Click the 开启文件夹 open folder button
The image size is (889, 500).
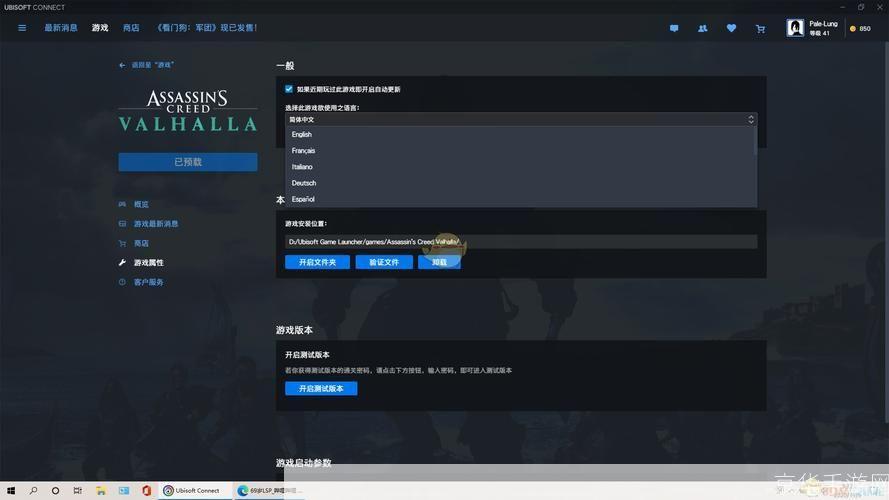(318, 262)
